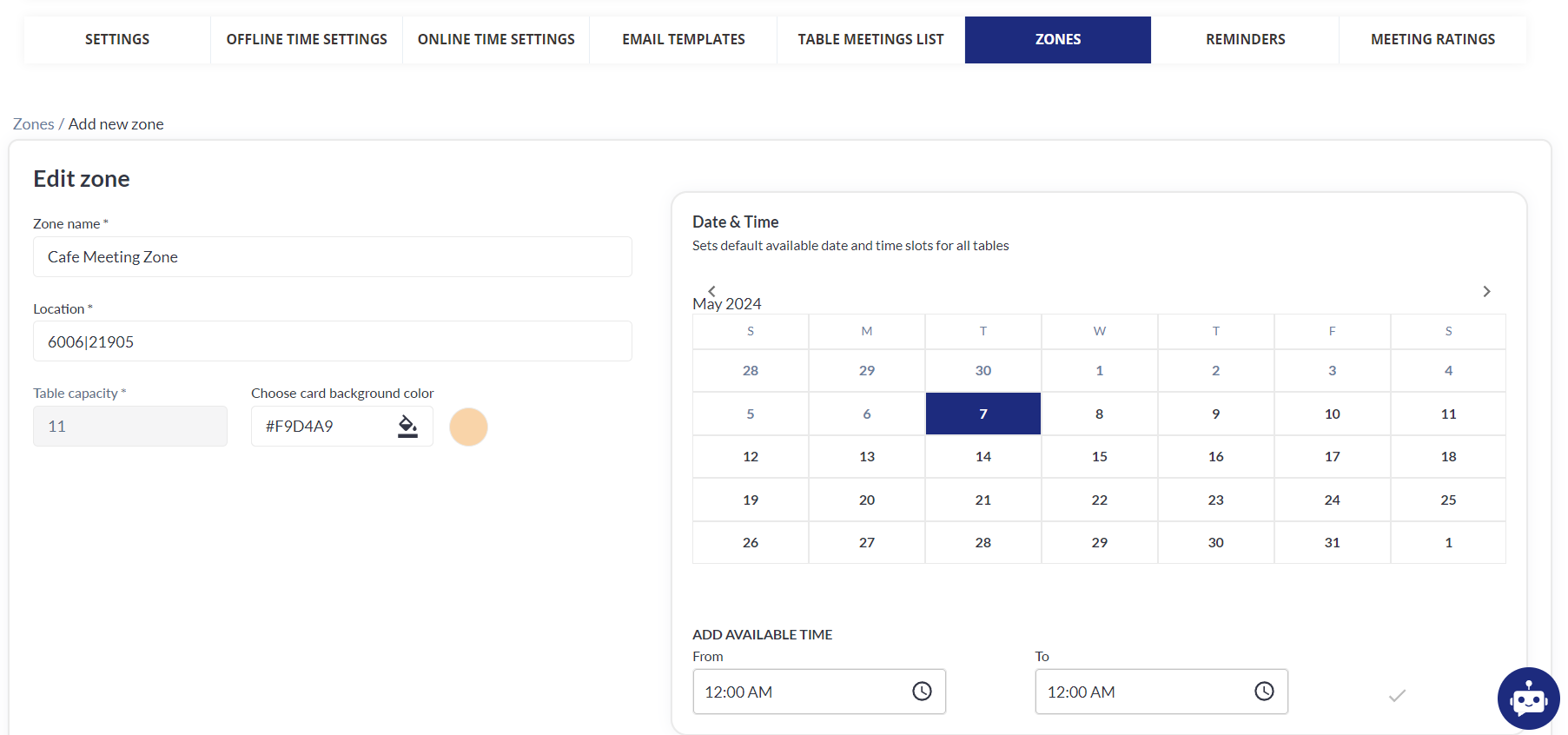This screenshot has width=1568, height=735.
Task: Click the Location input field
Action: (x=332, y=341)
